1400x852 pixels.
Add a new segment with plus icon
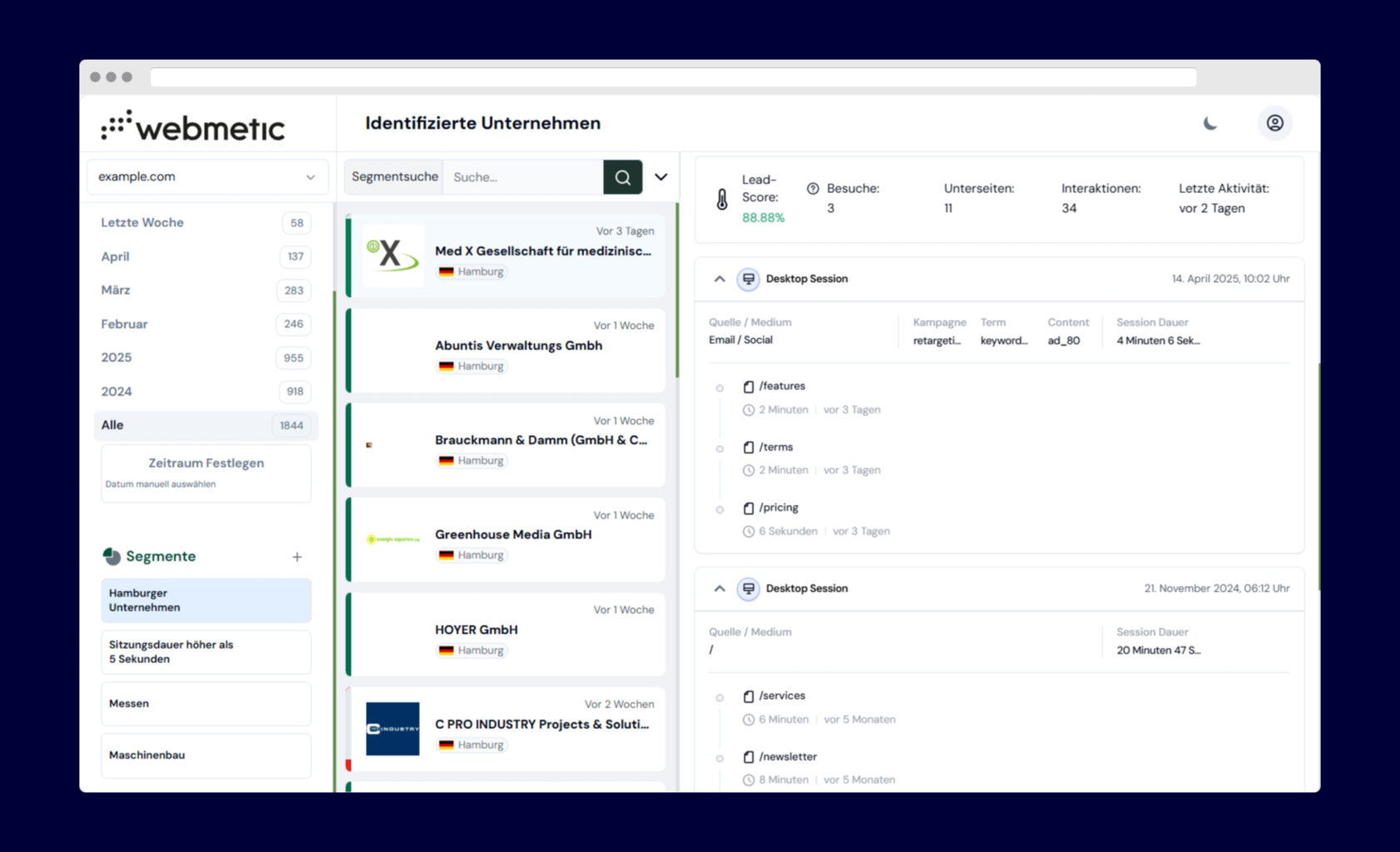point(297,557)
